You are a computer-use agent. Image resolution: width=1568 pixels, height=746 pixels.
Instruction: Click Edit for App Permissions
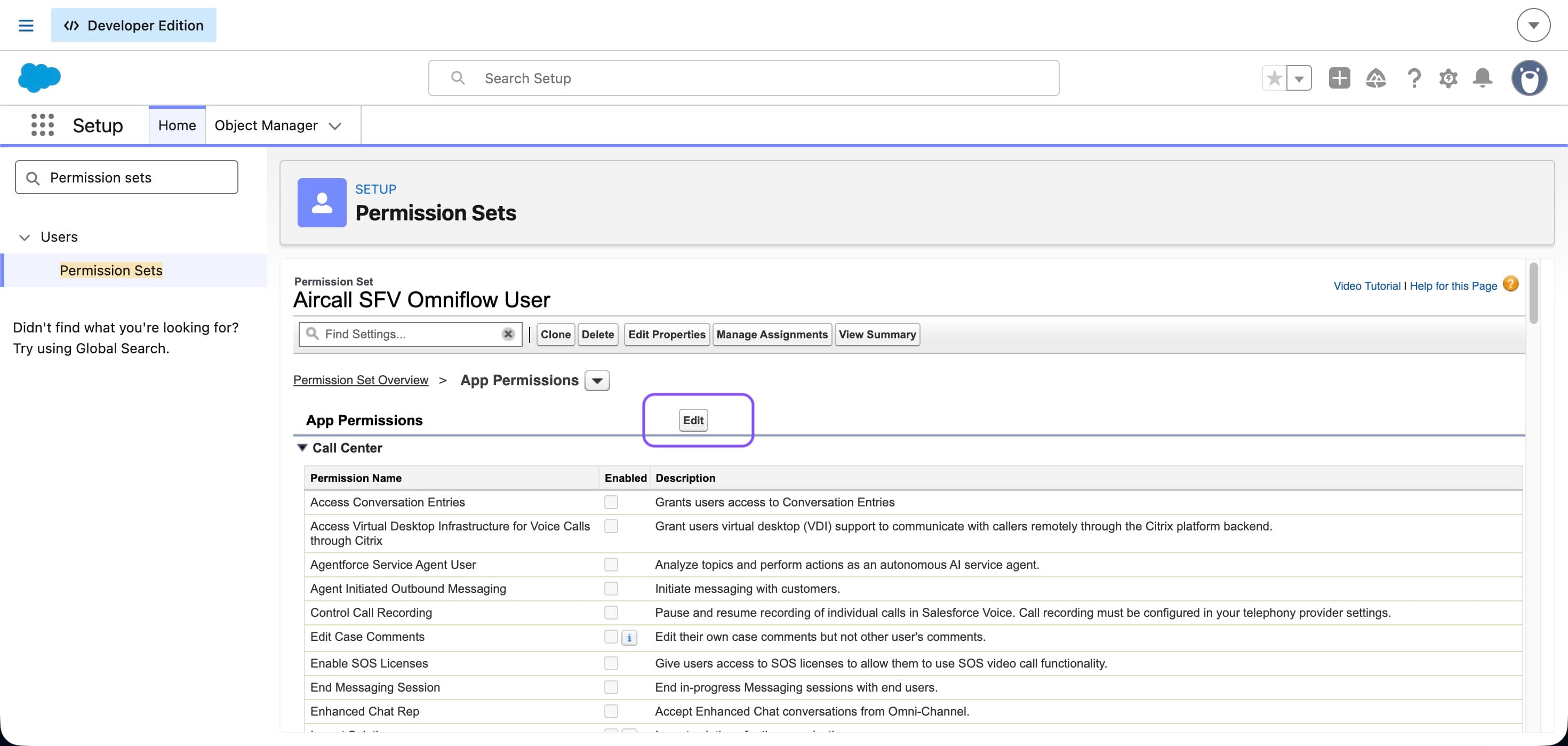tap(693, 420)
